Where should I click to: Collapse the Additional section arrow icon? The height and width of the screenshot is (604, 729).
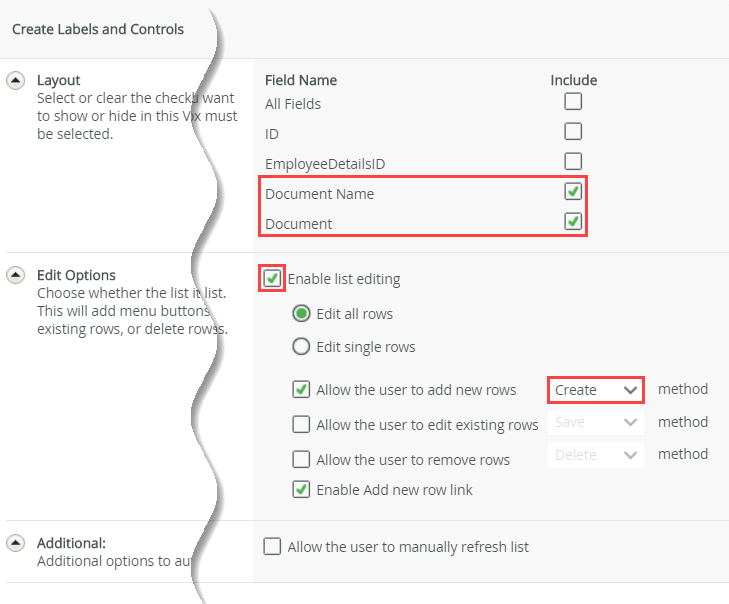pos(16,543)
